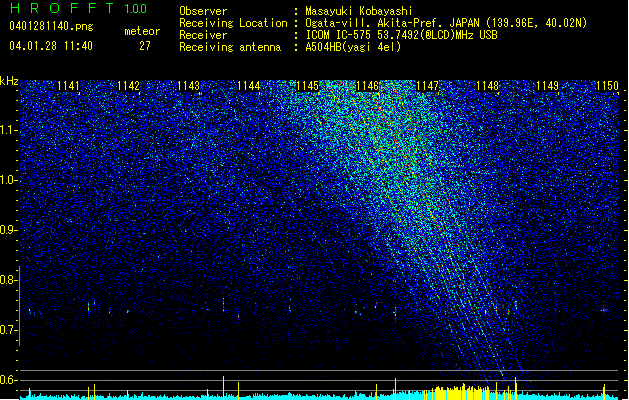Click the 1147 time axis marker
The image size is (629, 400).
pos(428,86)
